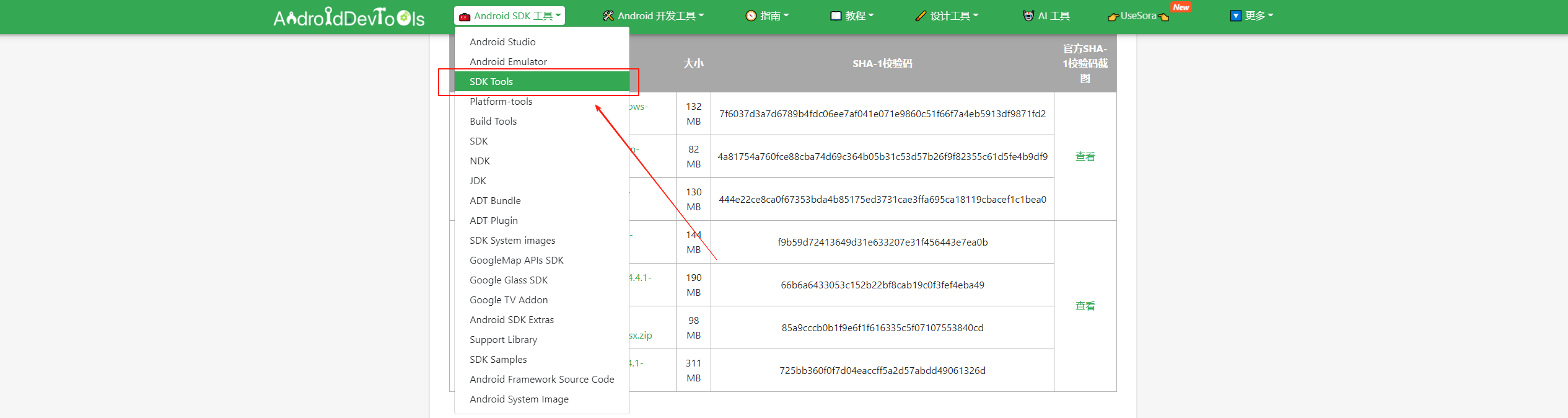Click the 98 MB size cell
Image resolution: width=1568 pixels, height=418 pixels.
(693, 327)
